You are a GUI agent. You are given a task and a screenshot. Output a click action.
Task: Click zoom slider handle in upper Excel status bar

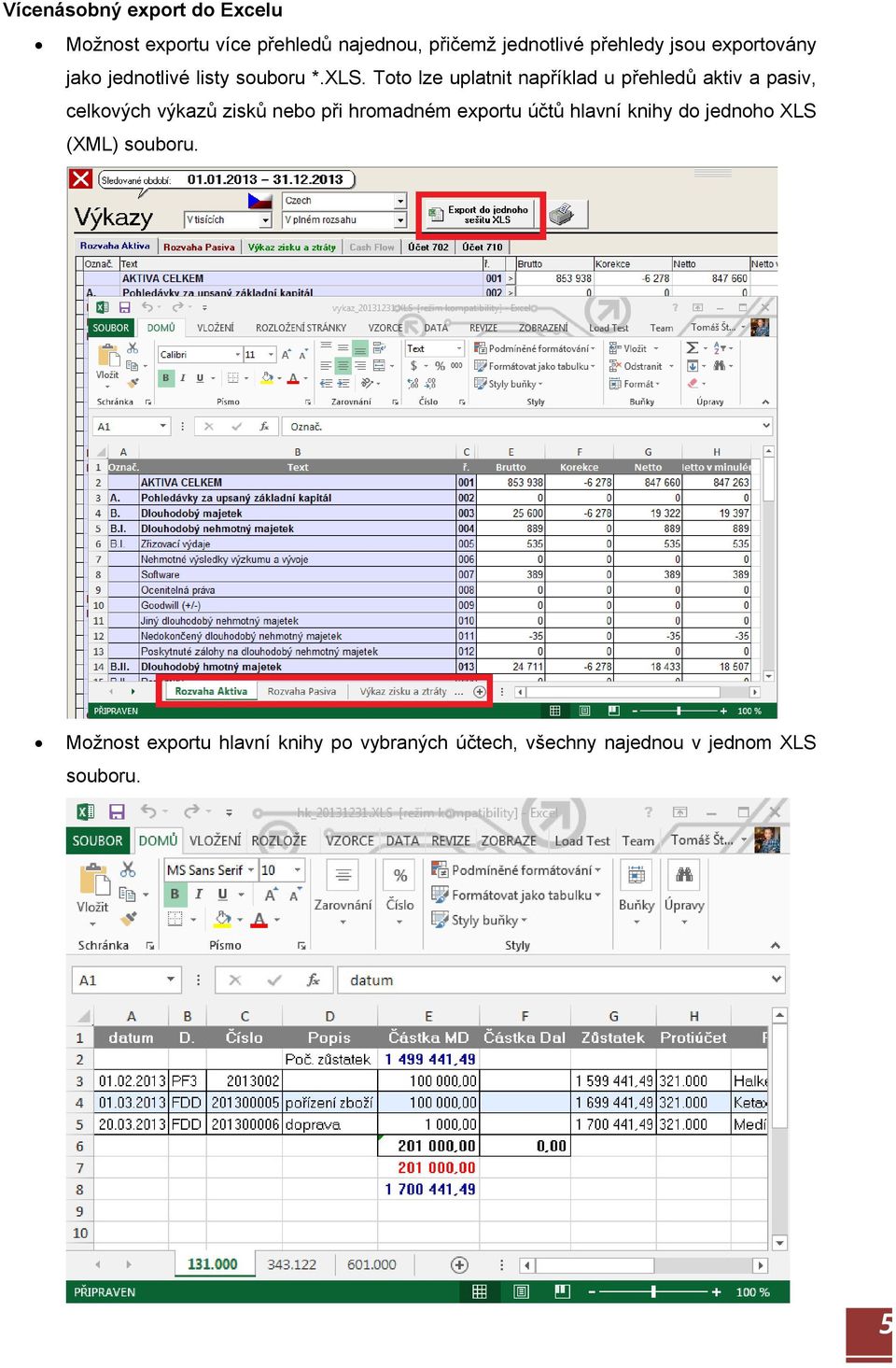click(x=679, y=711)
